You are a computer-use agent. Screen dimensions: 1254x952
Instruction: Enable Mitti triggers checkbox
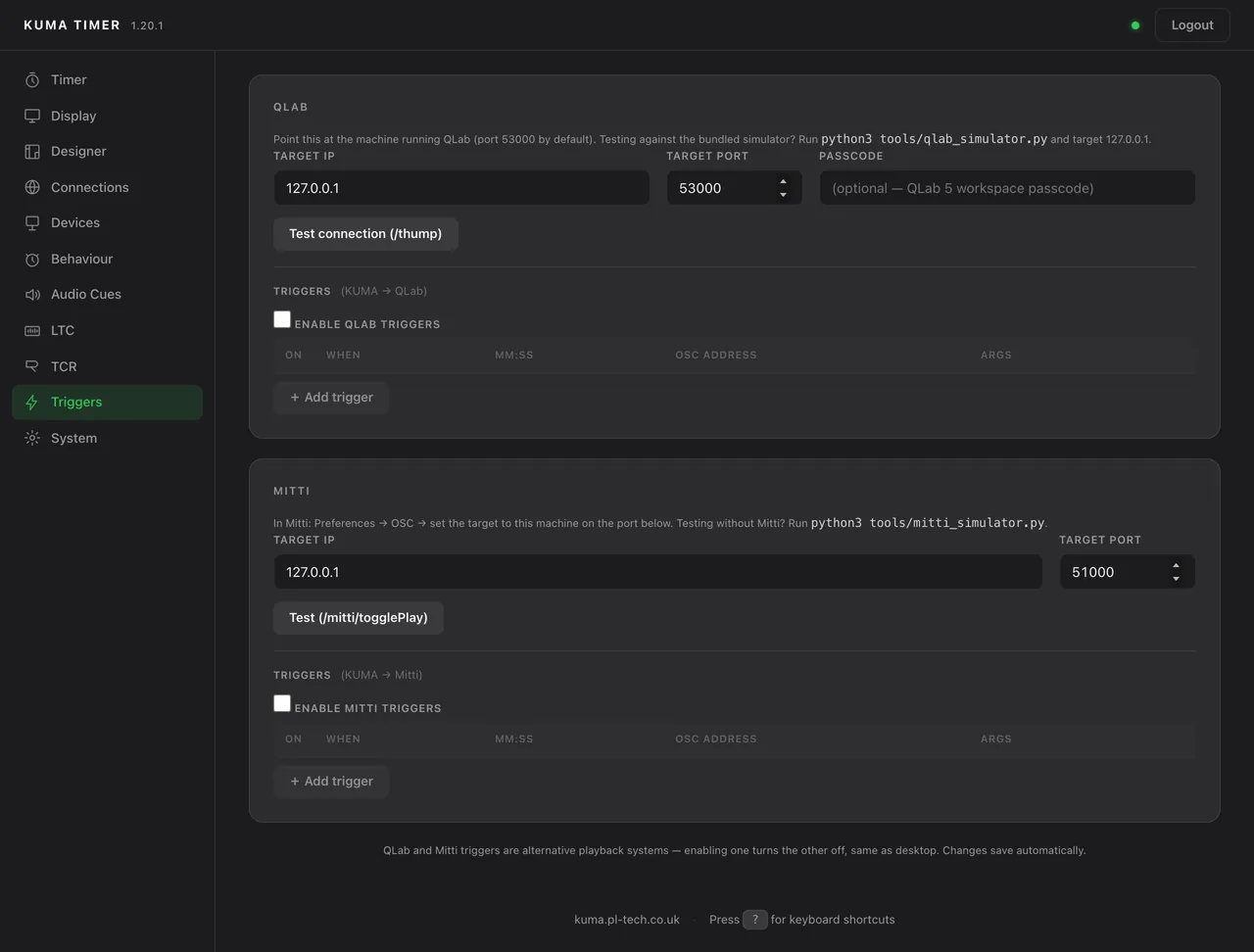[x=282, y=703]
